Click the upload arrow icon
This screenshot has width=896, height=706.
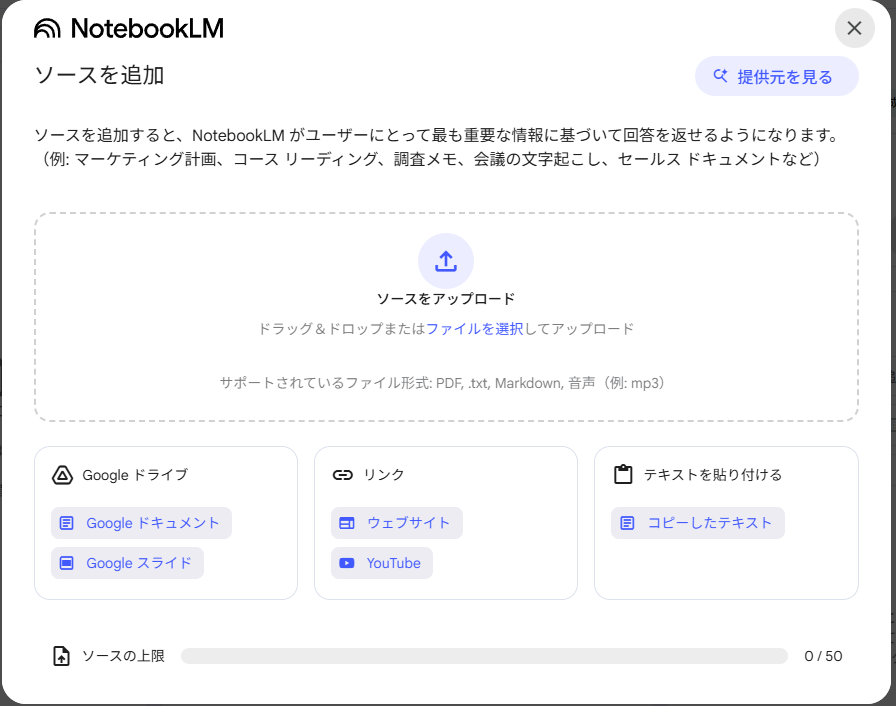(x=446, y=261)
